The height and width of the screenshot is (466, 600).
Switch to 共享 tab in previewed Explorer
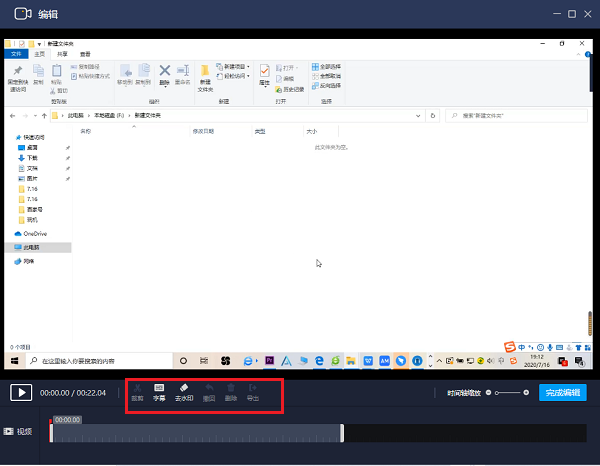pyautogui.click(x=62, y=54)
